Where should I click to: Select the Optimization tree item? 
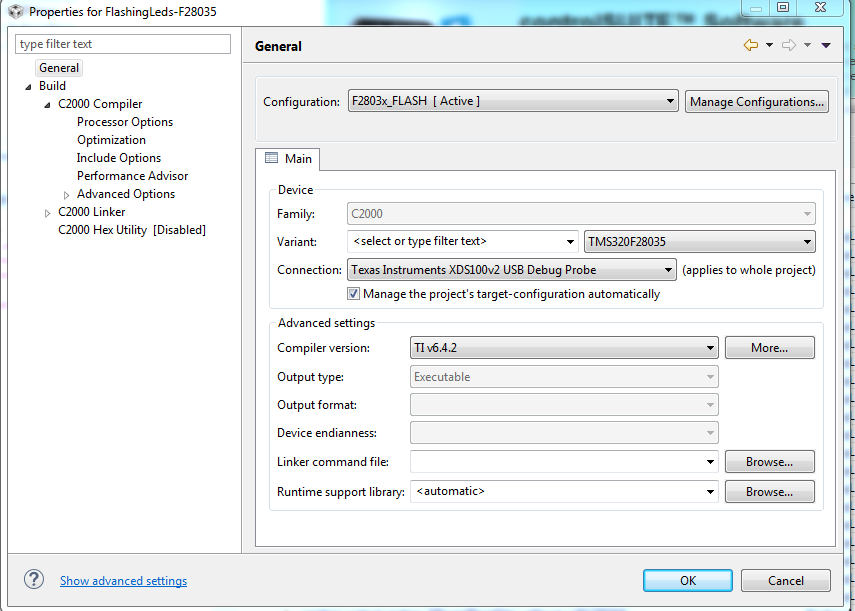click(111, 139)
